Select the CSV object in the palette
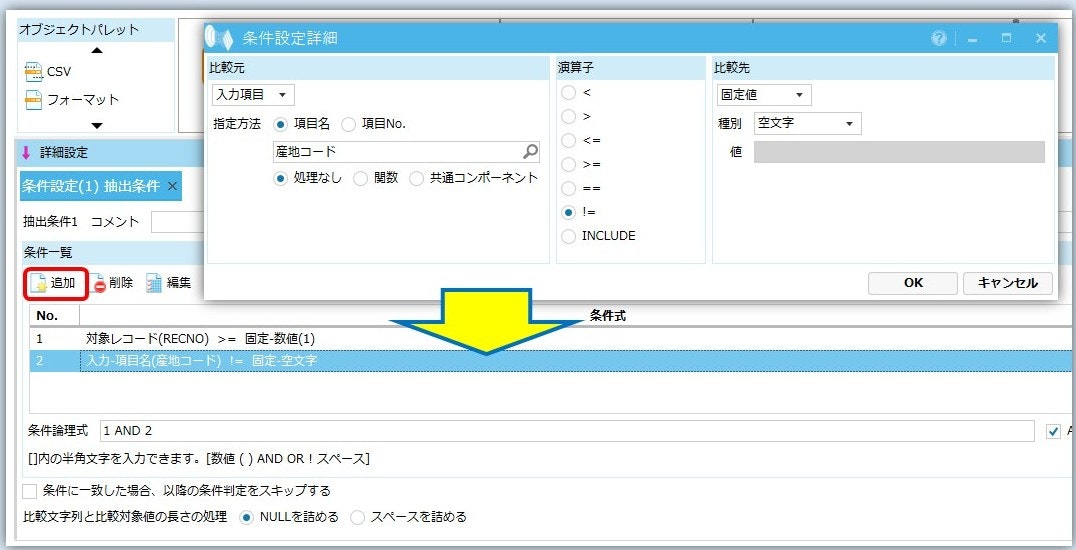This screenshot has width=1076, height=550. coord(47,71)
